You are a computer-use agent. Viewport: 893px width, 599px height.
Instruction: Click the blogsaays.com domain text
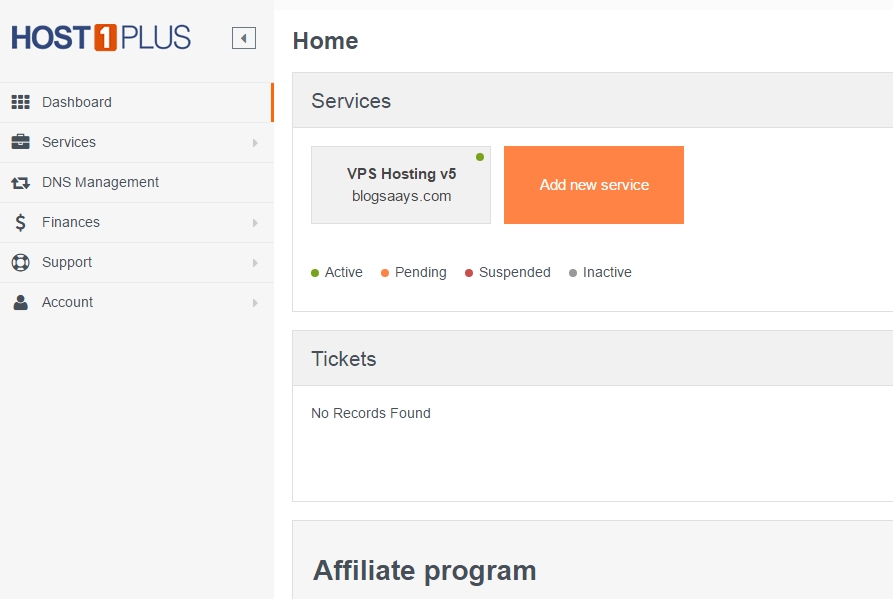[402, 196]
